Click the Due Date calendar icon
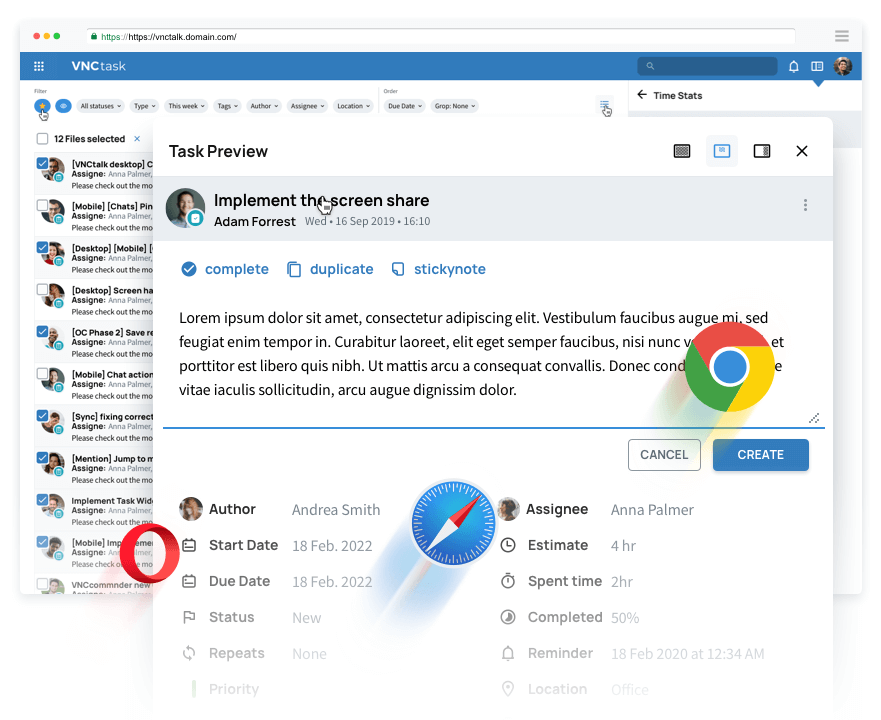881x720 pixels. click(189, 581)
